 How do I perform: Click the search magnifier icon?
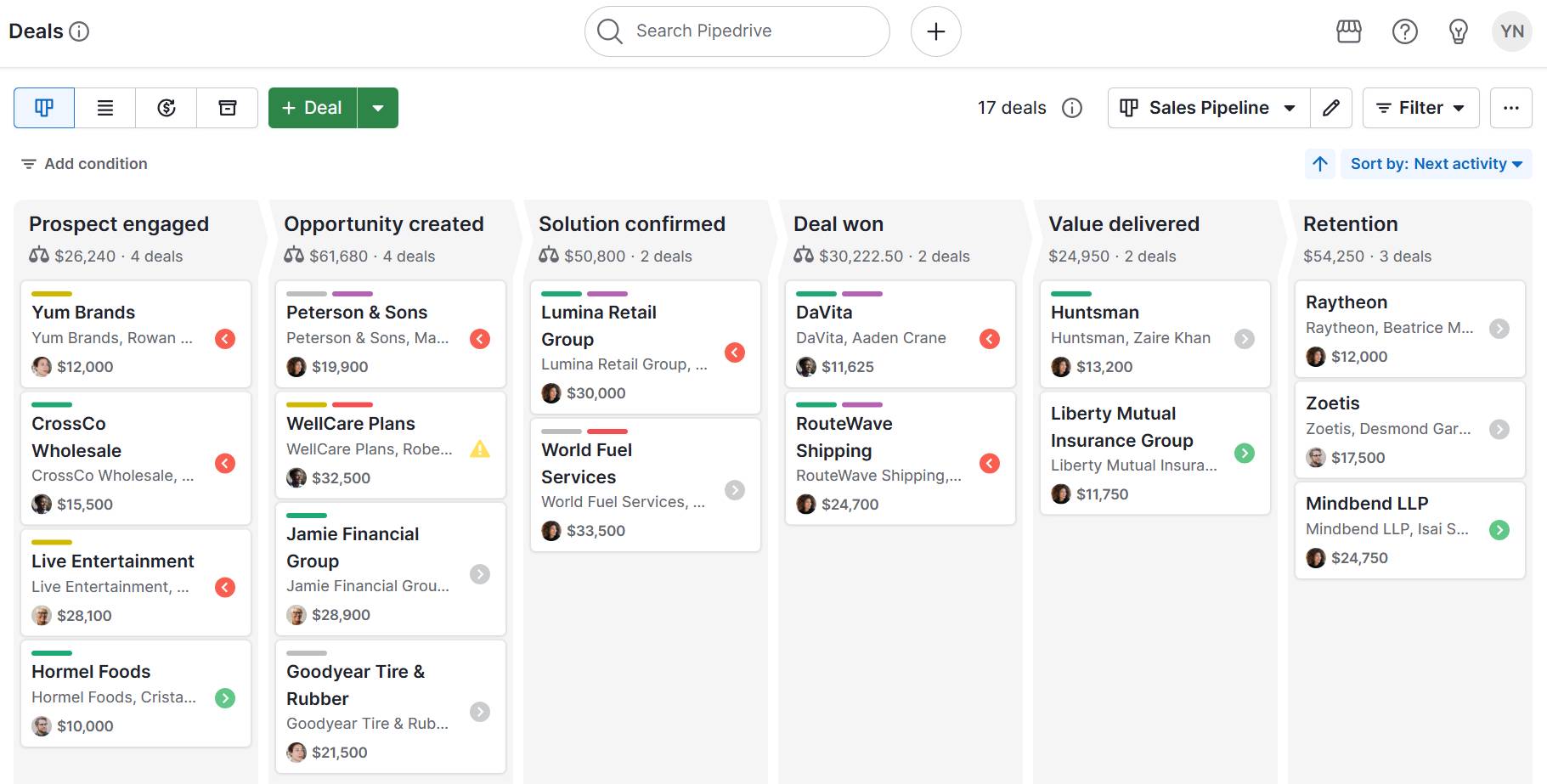(x=609, y=31)
